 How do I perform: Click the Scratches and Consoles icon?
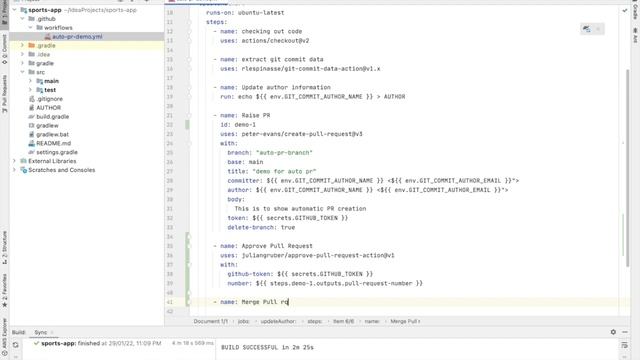[x=24, y=170]
